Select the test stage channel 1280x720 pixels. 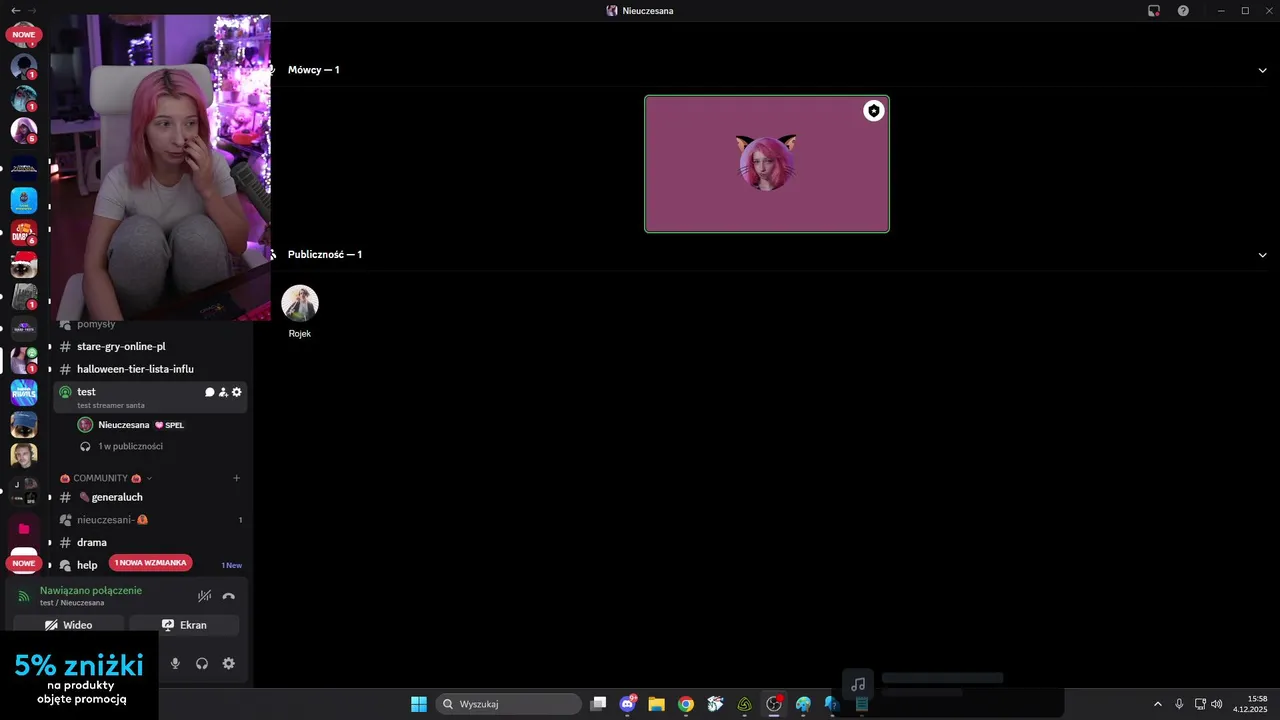(x=150, y=396)
